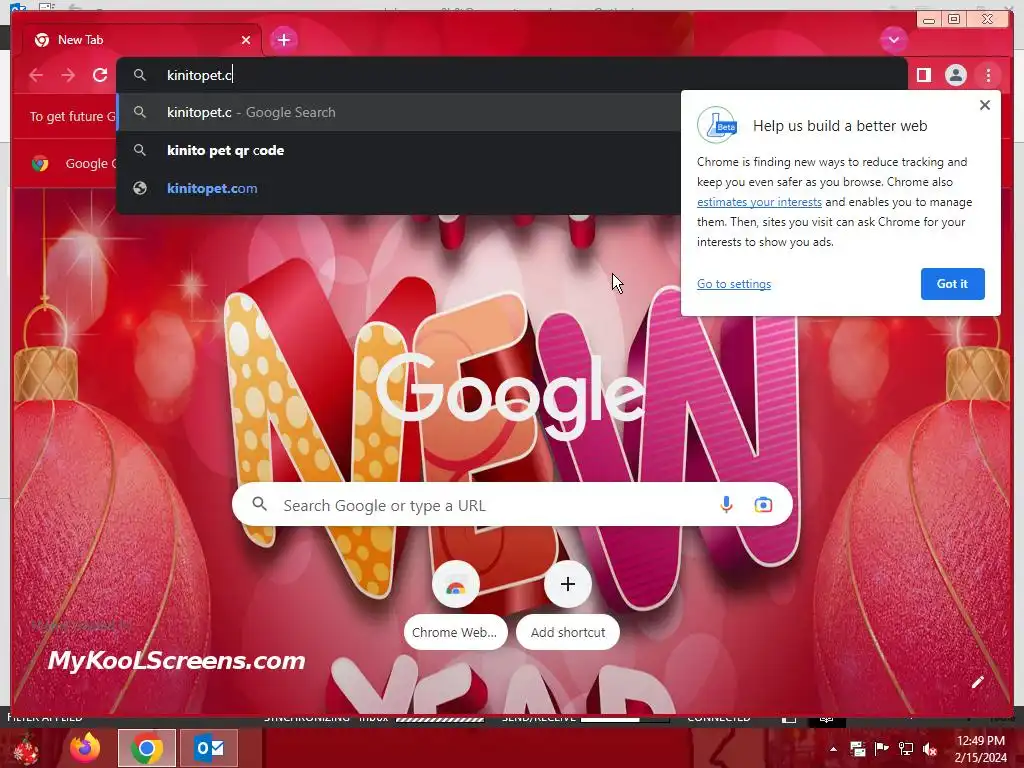Screen dimensions: 1024x768
Task: Click the Action Center flag icon
Action: coord(882,748)
